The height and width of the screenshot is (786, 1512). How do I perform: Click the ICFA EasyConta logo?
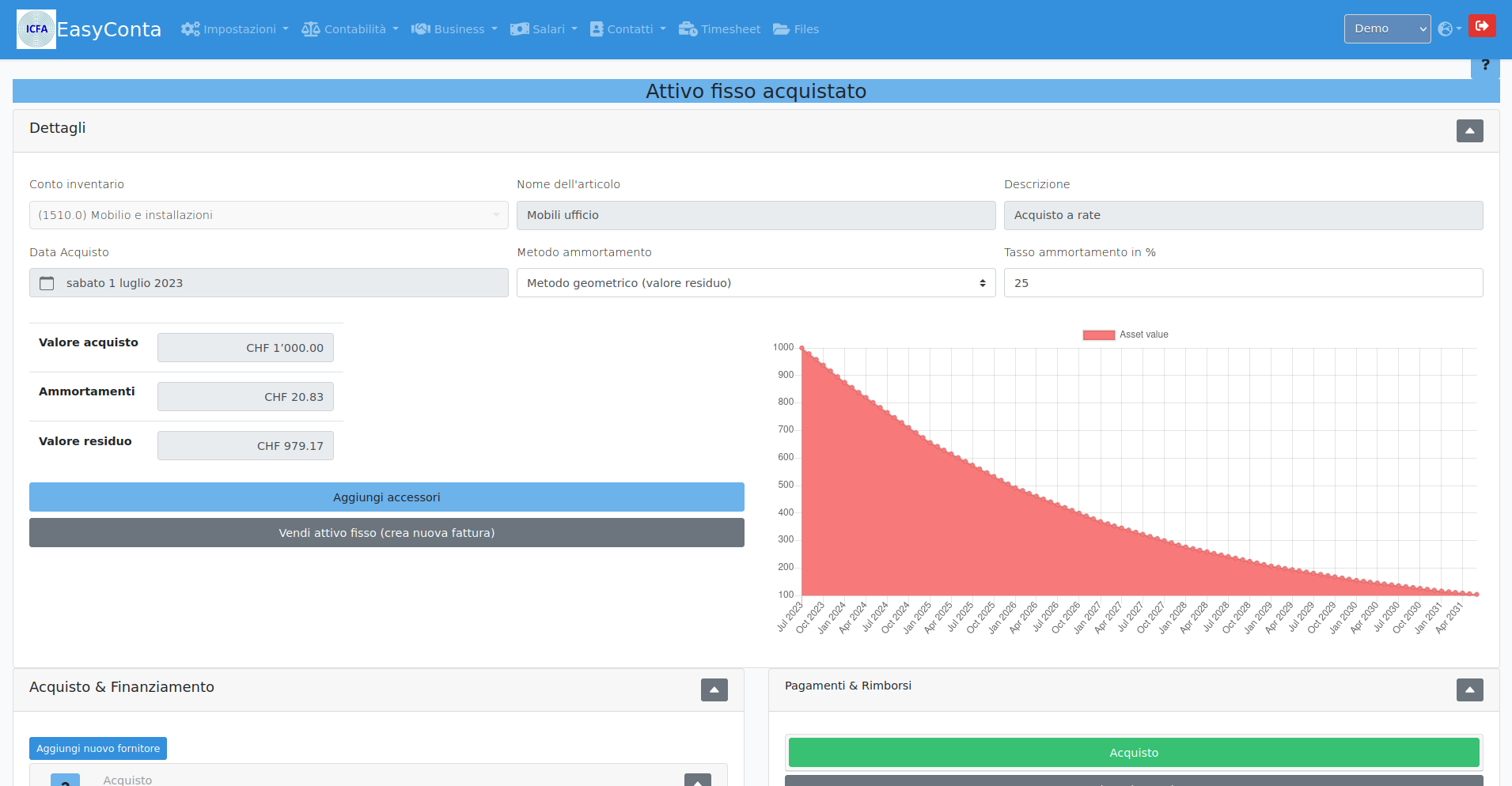click(x=36, y=29)
